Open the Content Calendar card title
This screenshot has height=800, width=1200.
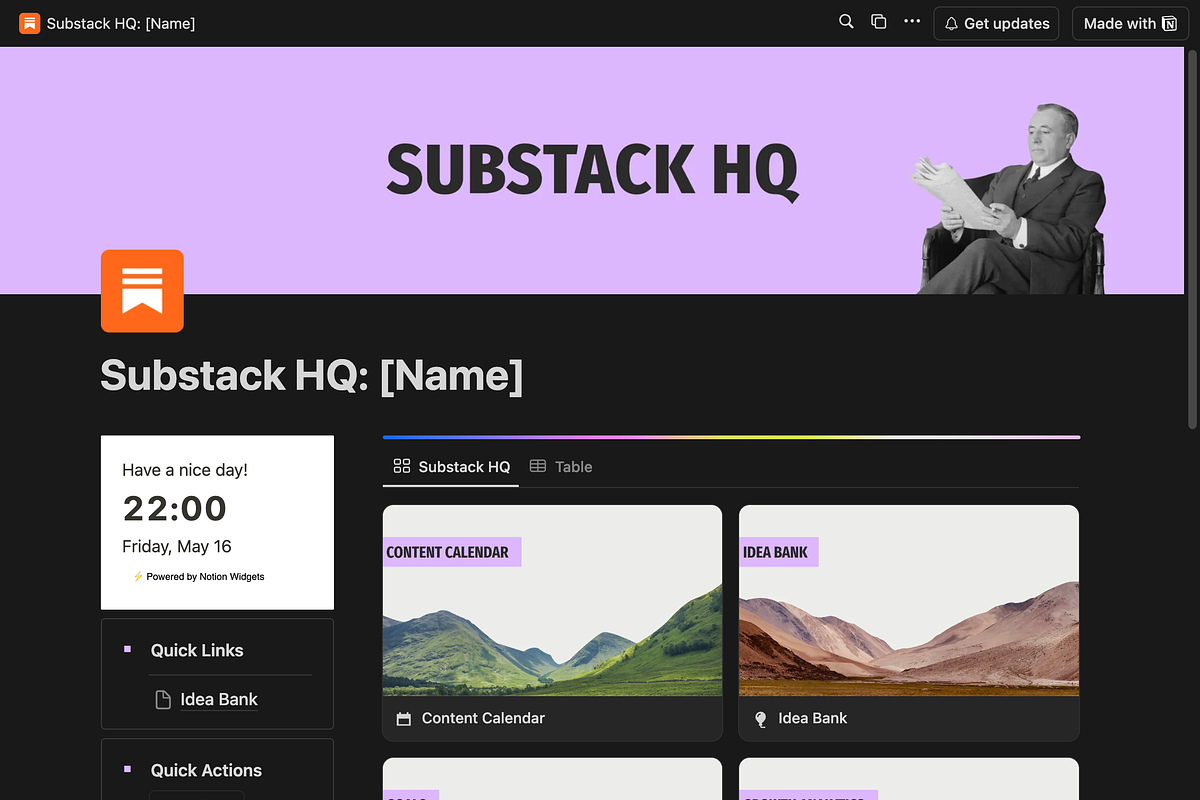click(x=483, y=718)
